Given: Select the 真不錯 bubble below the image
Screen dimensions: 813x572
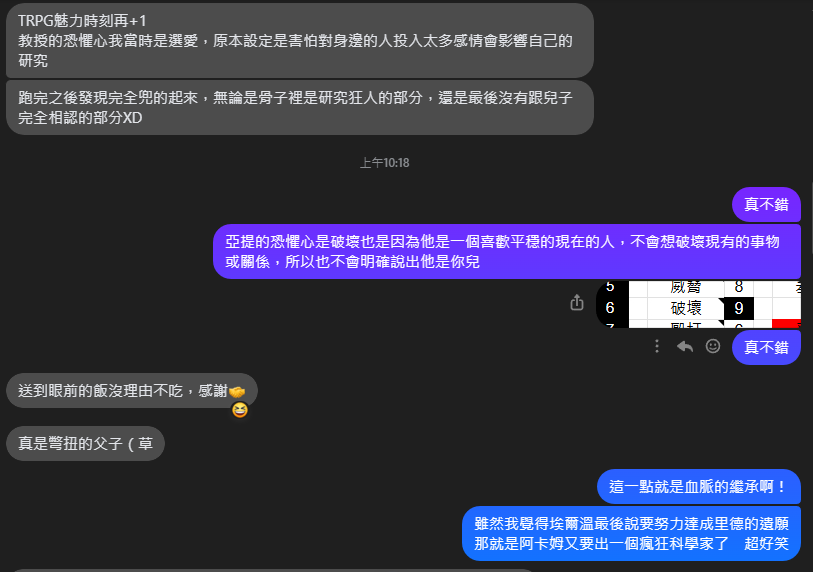Looking at the screenshot, I should [x=766, y=347].
